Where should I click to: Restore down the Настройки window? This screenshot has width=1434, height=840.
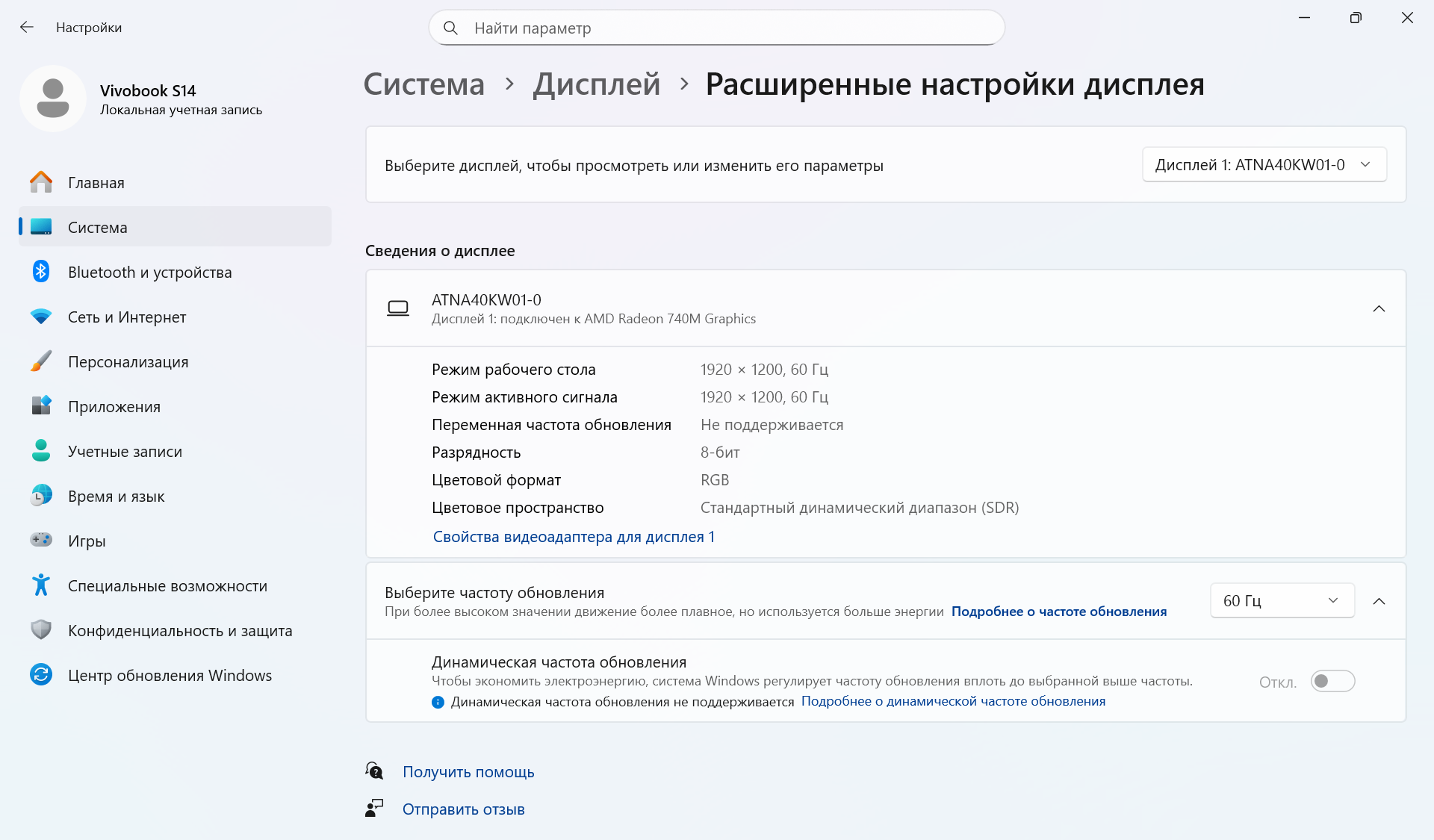(x=1356, y=18)
